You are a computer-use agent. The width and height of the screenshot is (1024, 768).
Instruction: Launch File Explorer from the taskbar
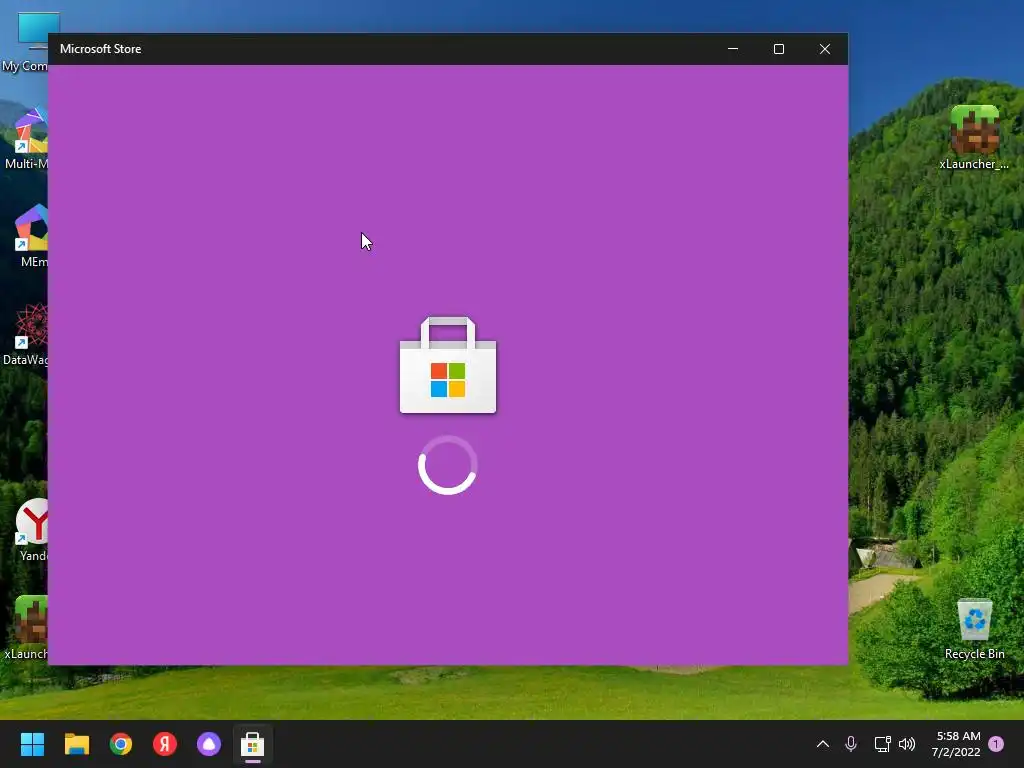point(76,744)
